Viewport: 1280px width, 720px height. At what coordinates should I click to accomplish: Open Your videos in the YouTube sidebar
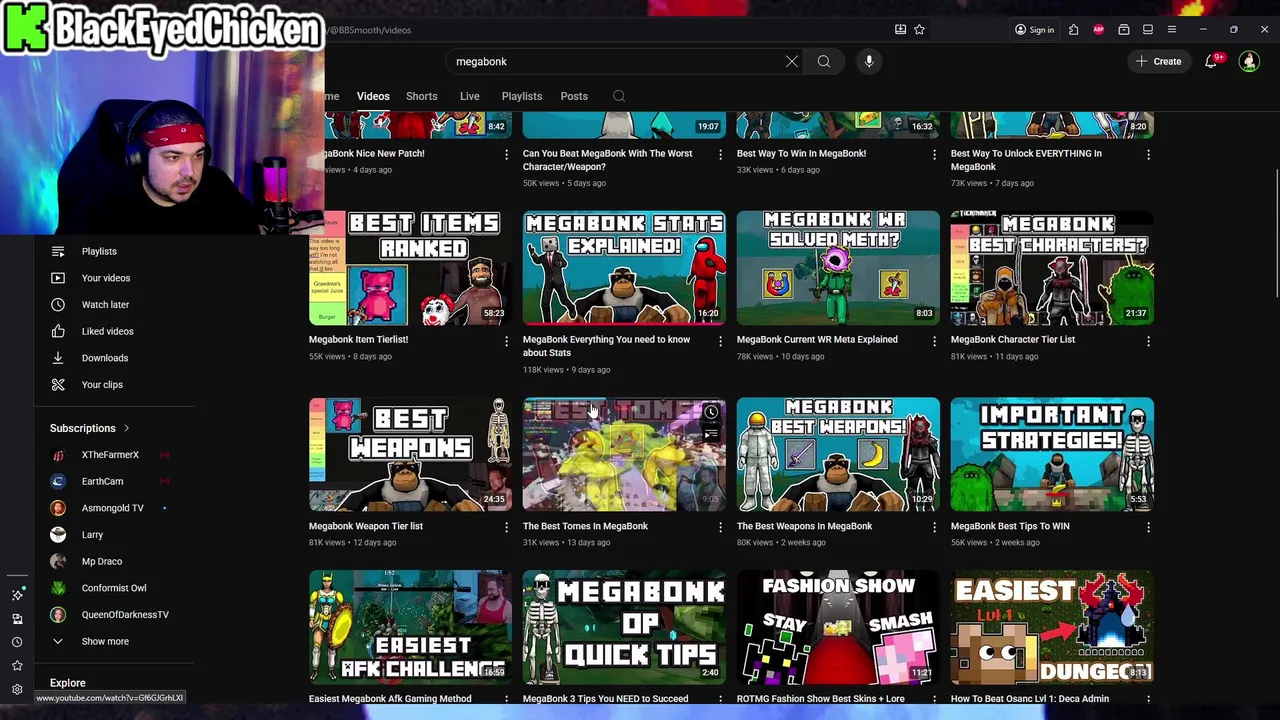106,278
